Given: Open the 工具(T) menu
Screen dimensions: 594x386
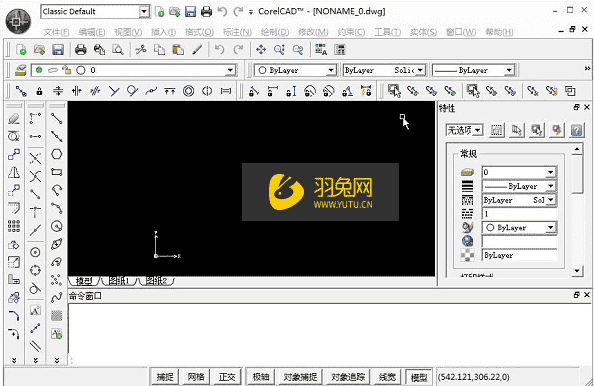Looking at the screenshot, I should pyautogui.click(x=388, y=32).
